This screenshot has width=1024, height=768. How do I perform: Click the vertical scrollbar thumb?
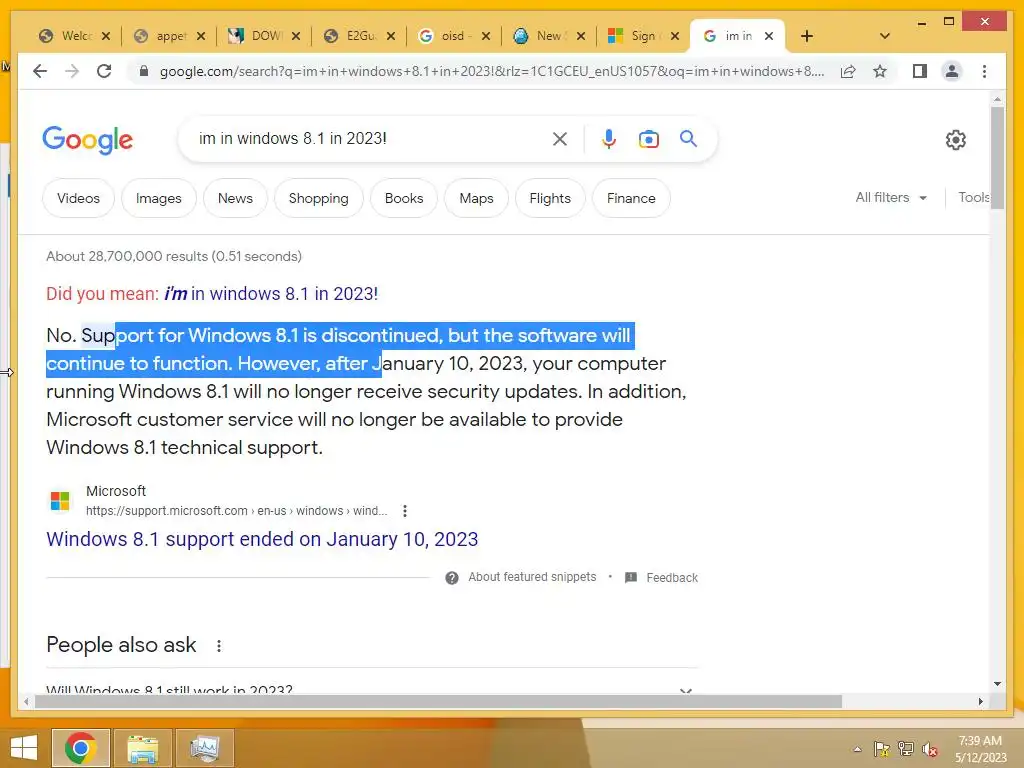(997, 158)
